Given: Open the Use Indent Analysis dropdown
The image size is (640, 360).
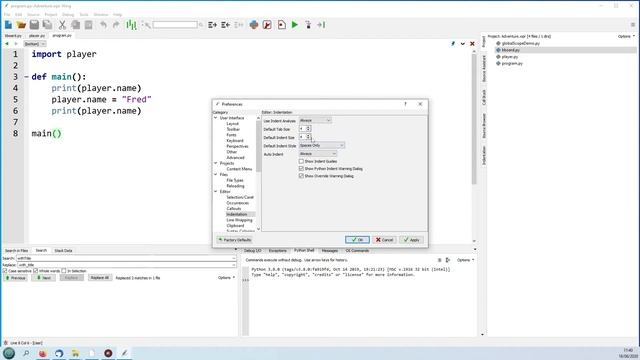Looking at the screenshot, I should point(315,120).
